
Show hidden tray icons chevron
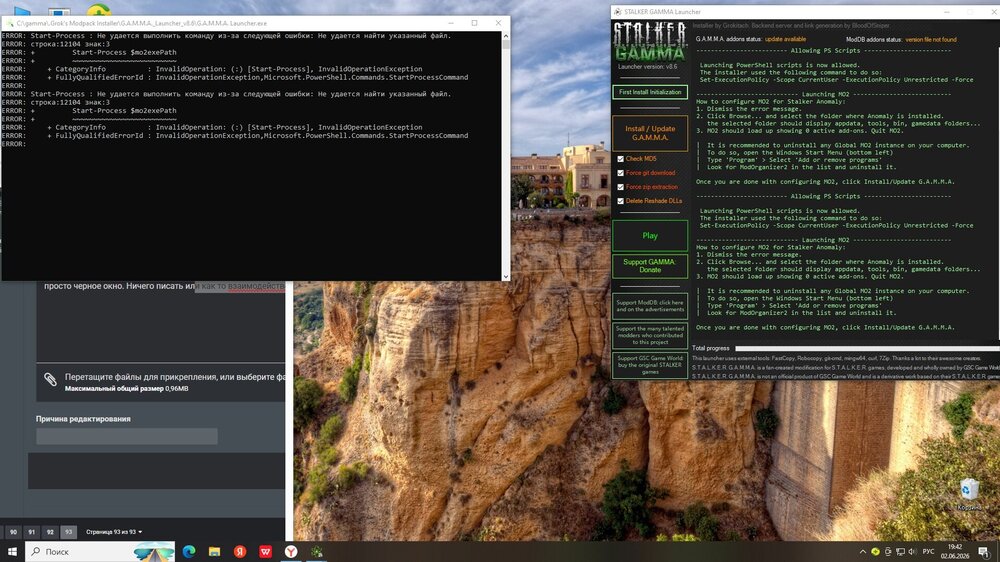coord(863,552)
